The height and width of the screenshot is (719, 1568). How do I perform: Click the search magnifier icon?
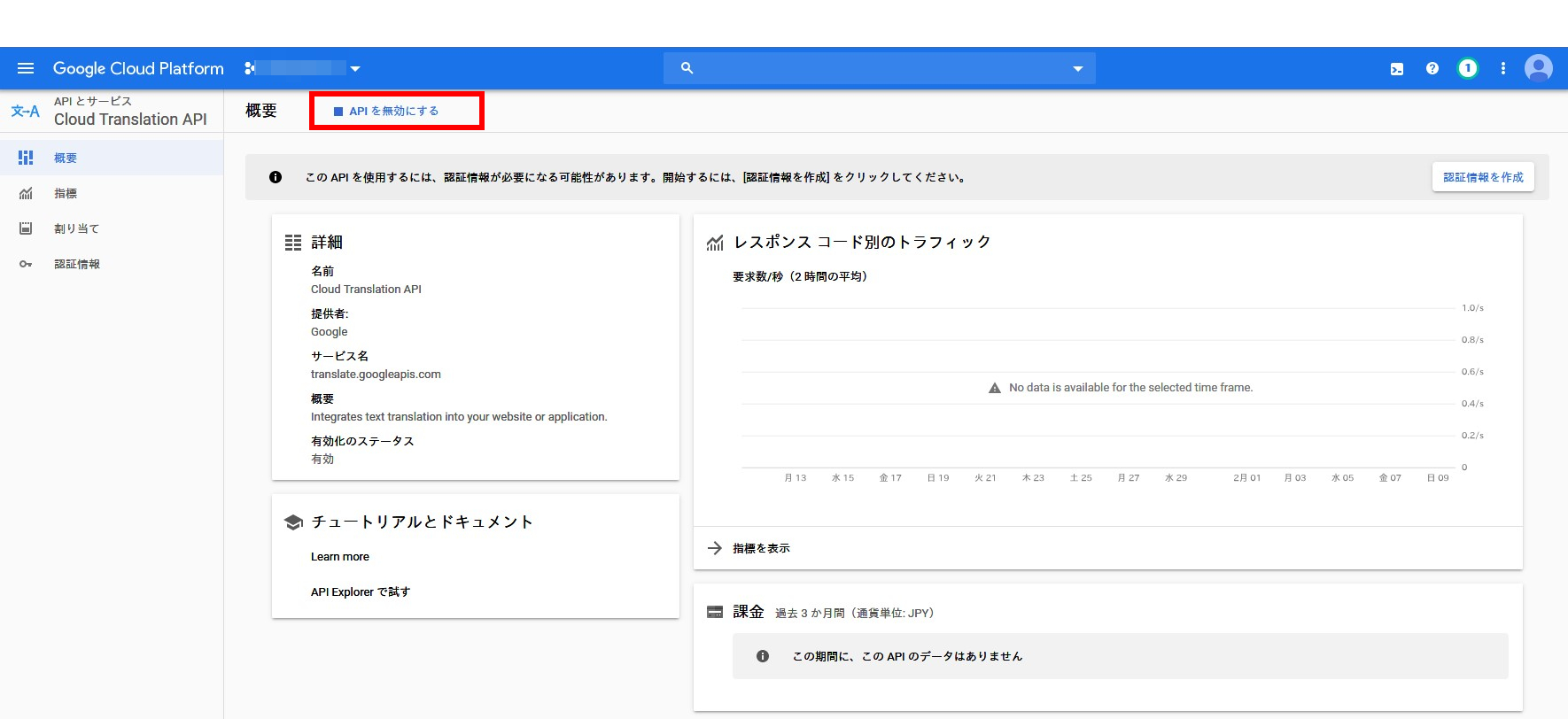(x=687, y=68)
